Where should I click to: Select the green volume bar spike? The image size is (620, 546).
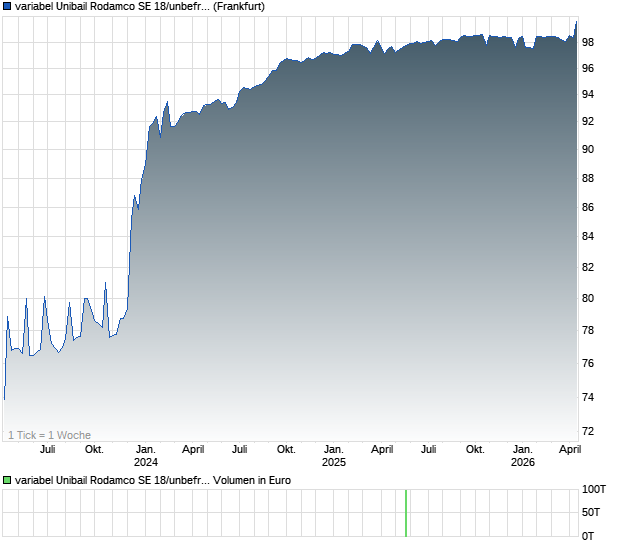[406, 514]
